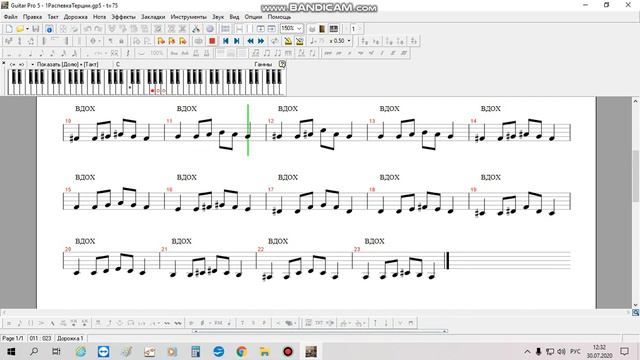Screen dimensions: 640x360
Task: Increase track number with right arrow stepper
Action: tap(360, 29)
